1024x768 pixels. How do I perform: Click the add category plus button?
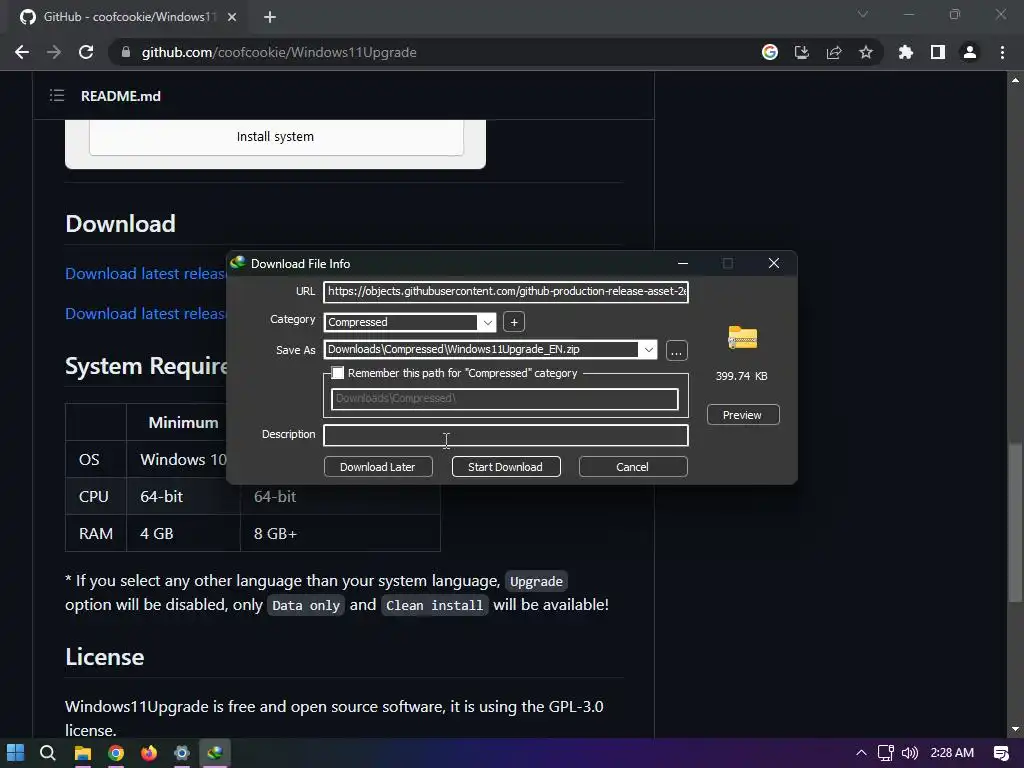pos(514,322)
